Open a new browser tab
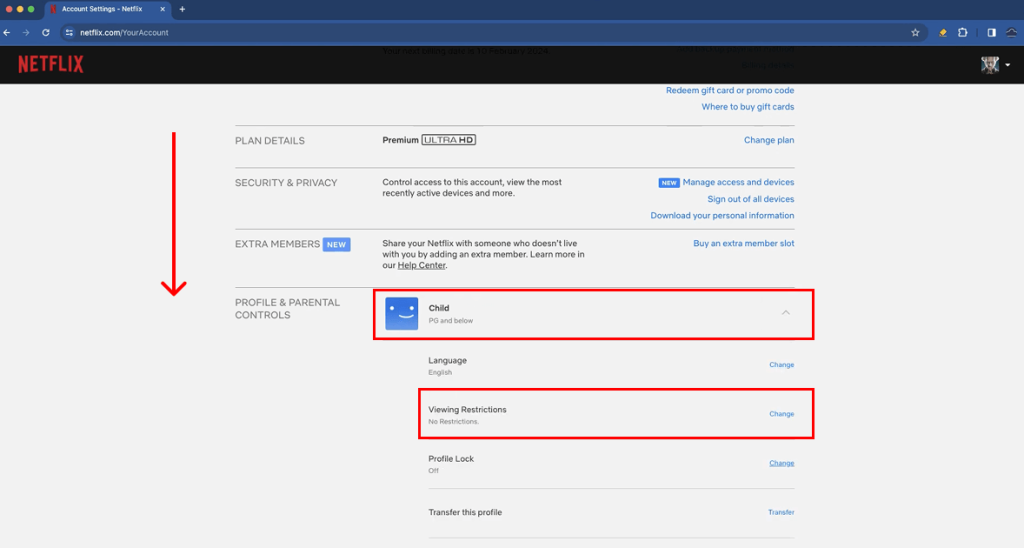1024x548 pixels. pos(182,9)
